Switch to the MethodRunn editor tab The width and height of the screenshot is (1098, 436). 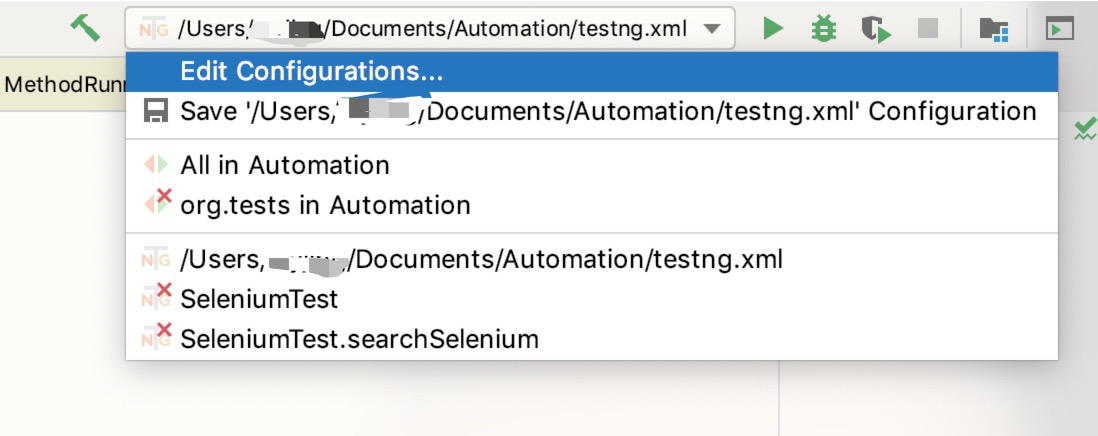click(62, 84)
